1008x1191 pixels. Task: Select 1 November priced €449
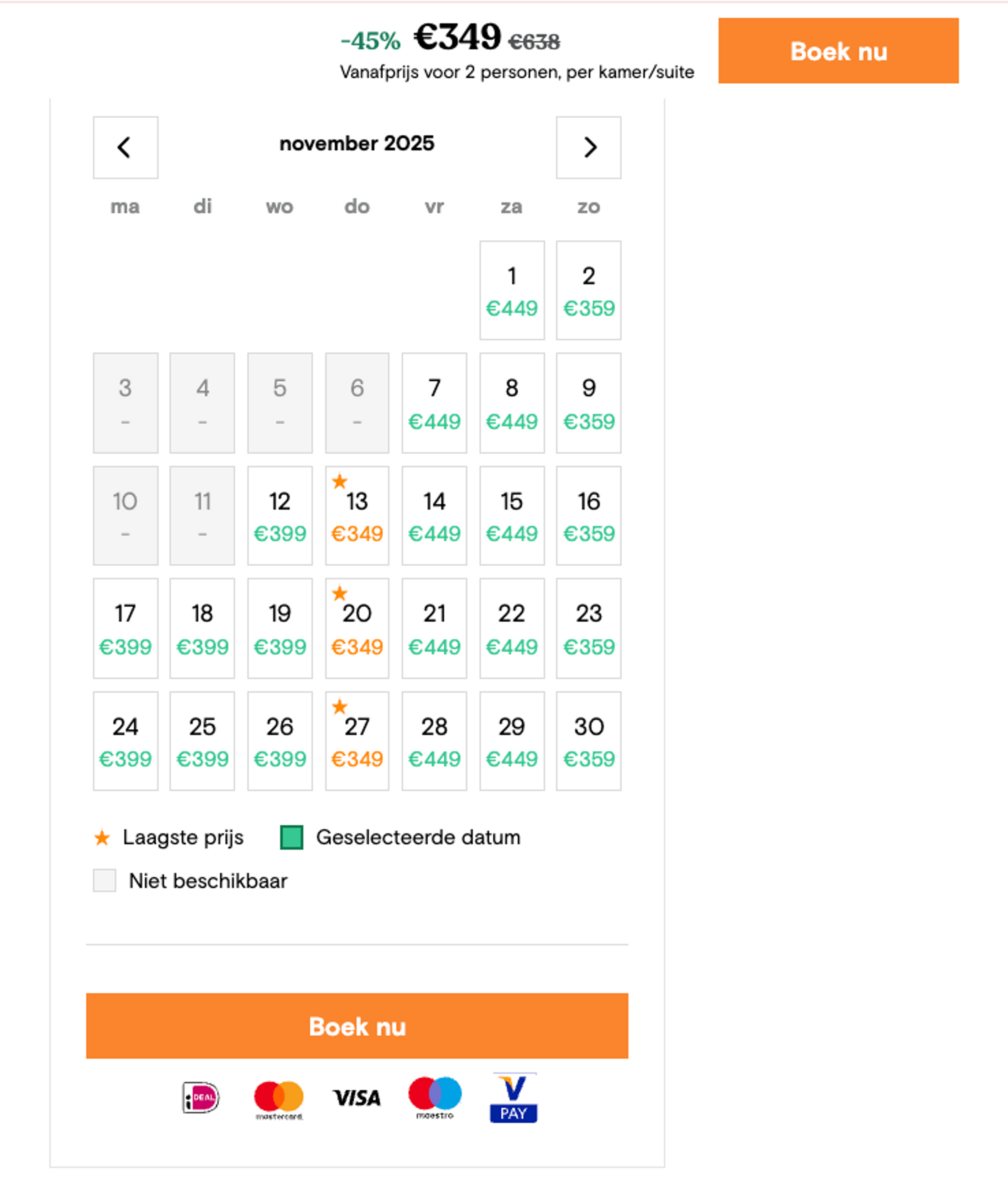[512, 290]
